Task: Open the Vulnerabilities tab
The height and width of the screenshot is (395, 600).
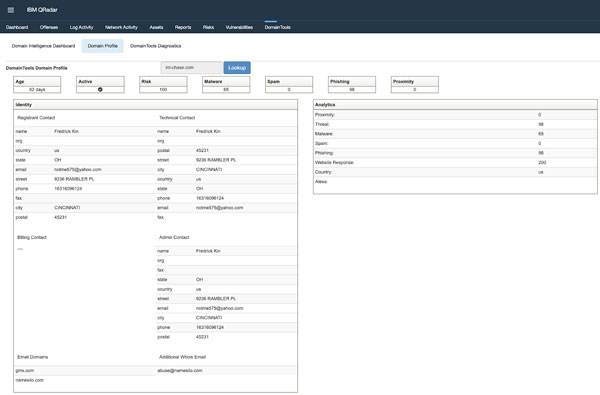Action: coord(239,27)
